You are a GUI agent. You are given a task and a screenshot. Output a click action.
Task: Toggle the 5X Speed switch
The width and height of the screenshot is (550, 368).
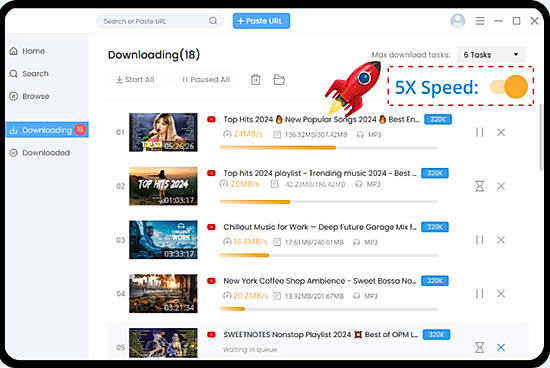[x=509, y=87]
